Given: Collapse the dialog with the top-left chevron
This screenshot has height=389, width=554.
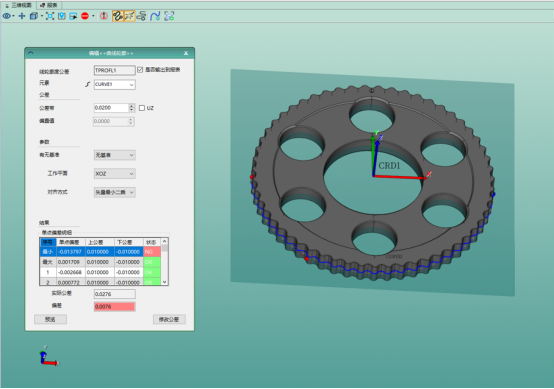Looking at the screenshot, I should point(30,53).
